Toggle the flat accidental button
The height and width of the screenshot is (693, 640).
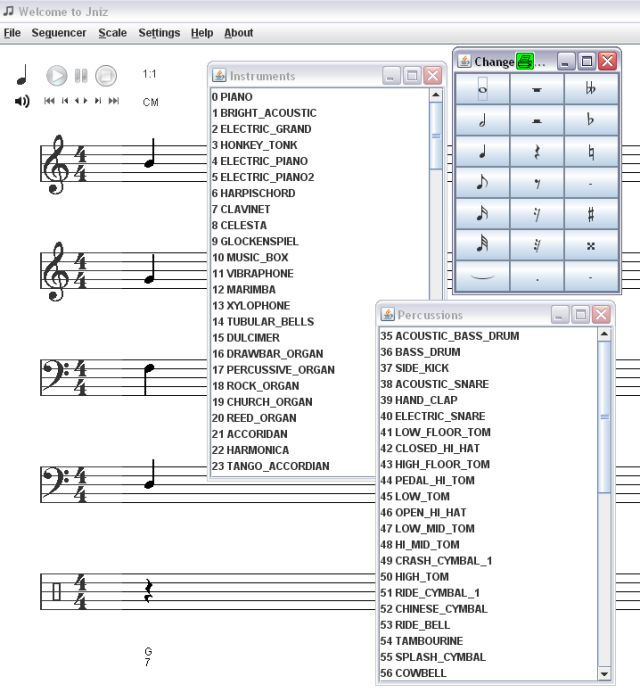coord(591,121)
